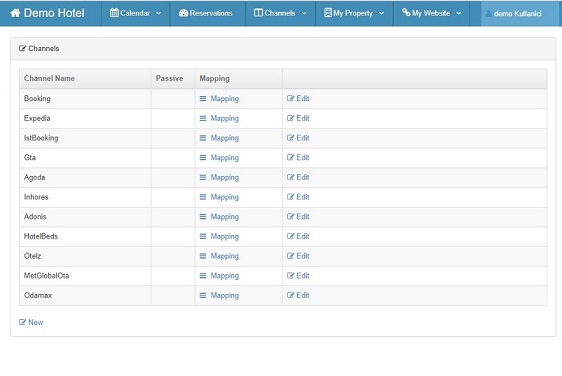The height and width of the screenshot is (376, 562).
Task: Select the Otelz channel name
Action: (x=32, y=256)
